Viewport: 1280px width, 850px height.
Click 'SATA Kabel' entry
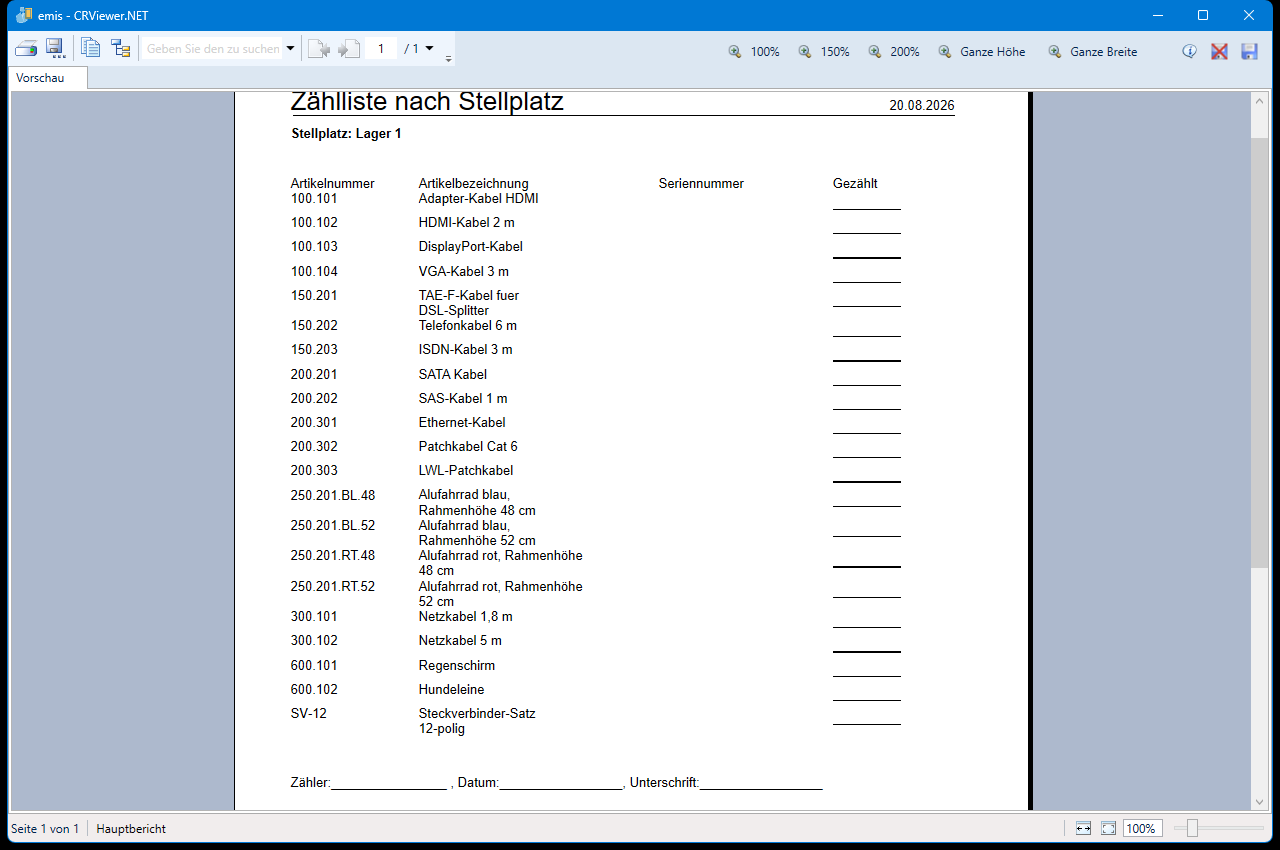click(453, 374)
